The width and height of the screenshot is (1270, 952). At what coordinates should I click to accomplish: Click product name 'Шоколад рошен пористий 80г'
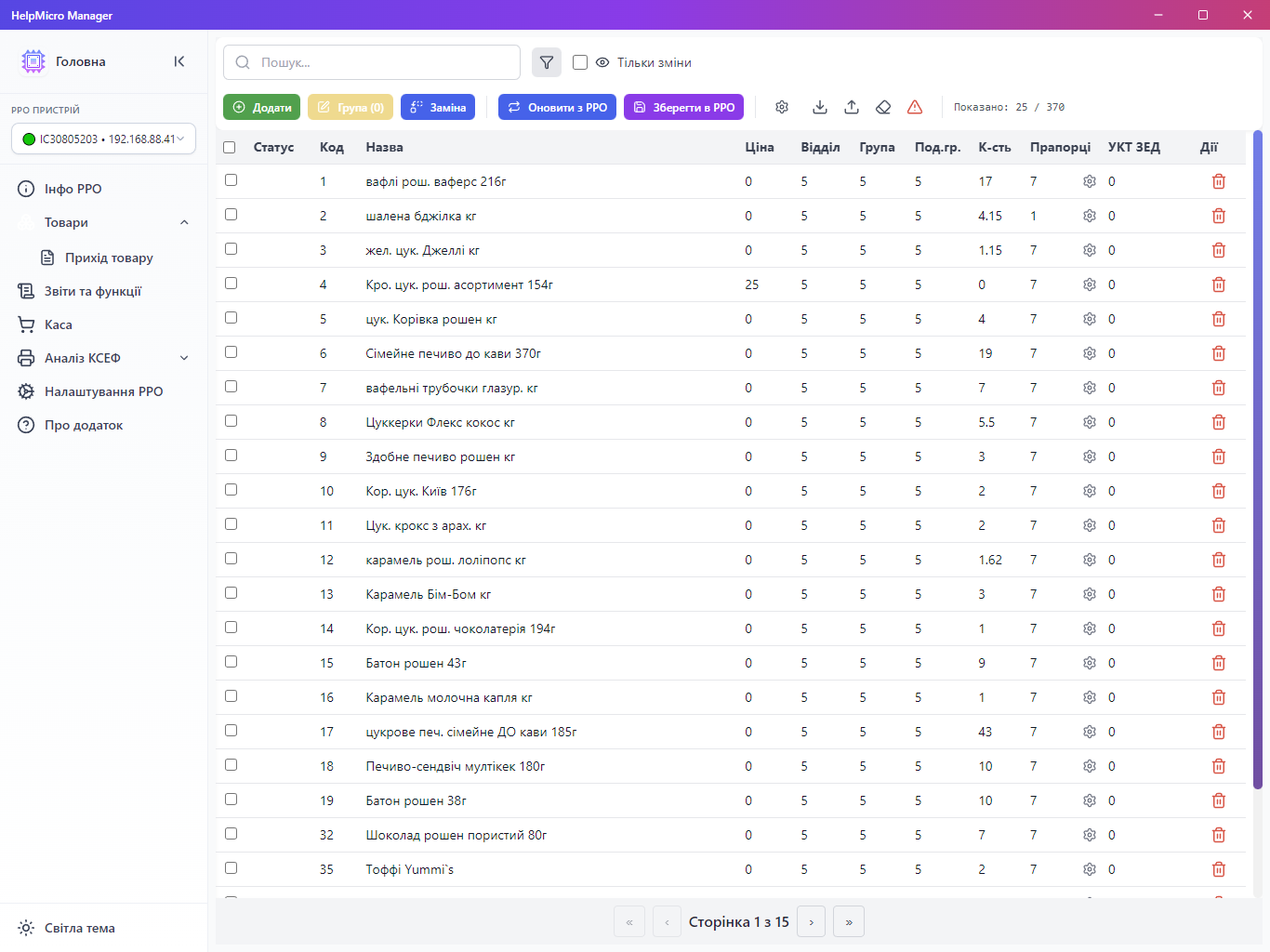tap(456, 835)
